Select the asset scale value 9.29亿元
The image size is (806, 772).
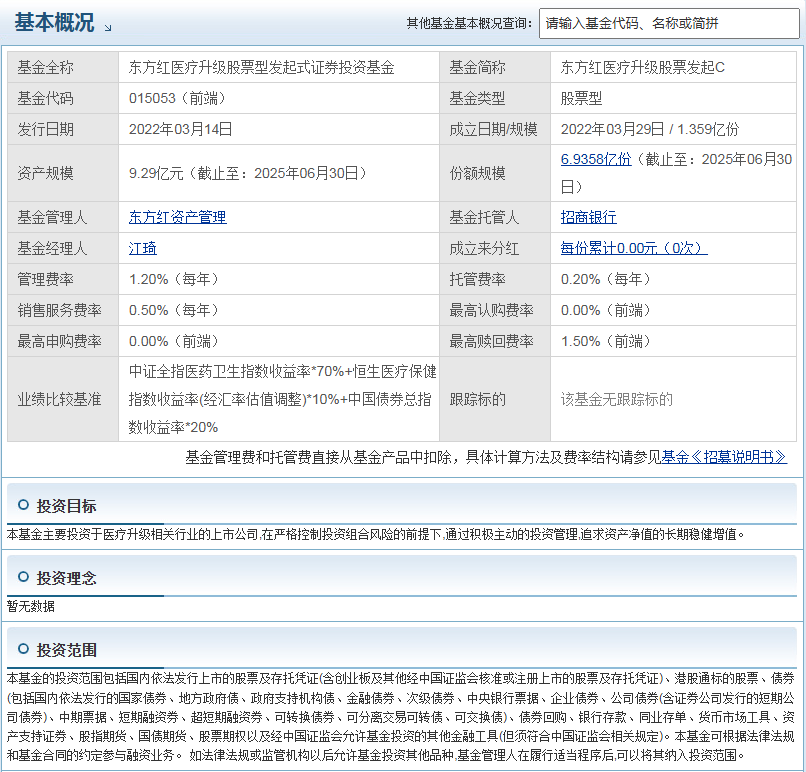pyautogui.click(x=156, y=173)
